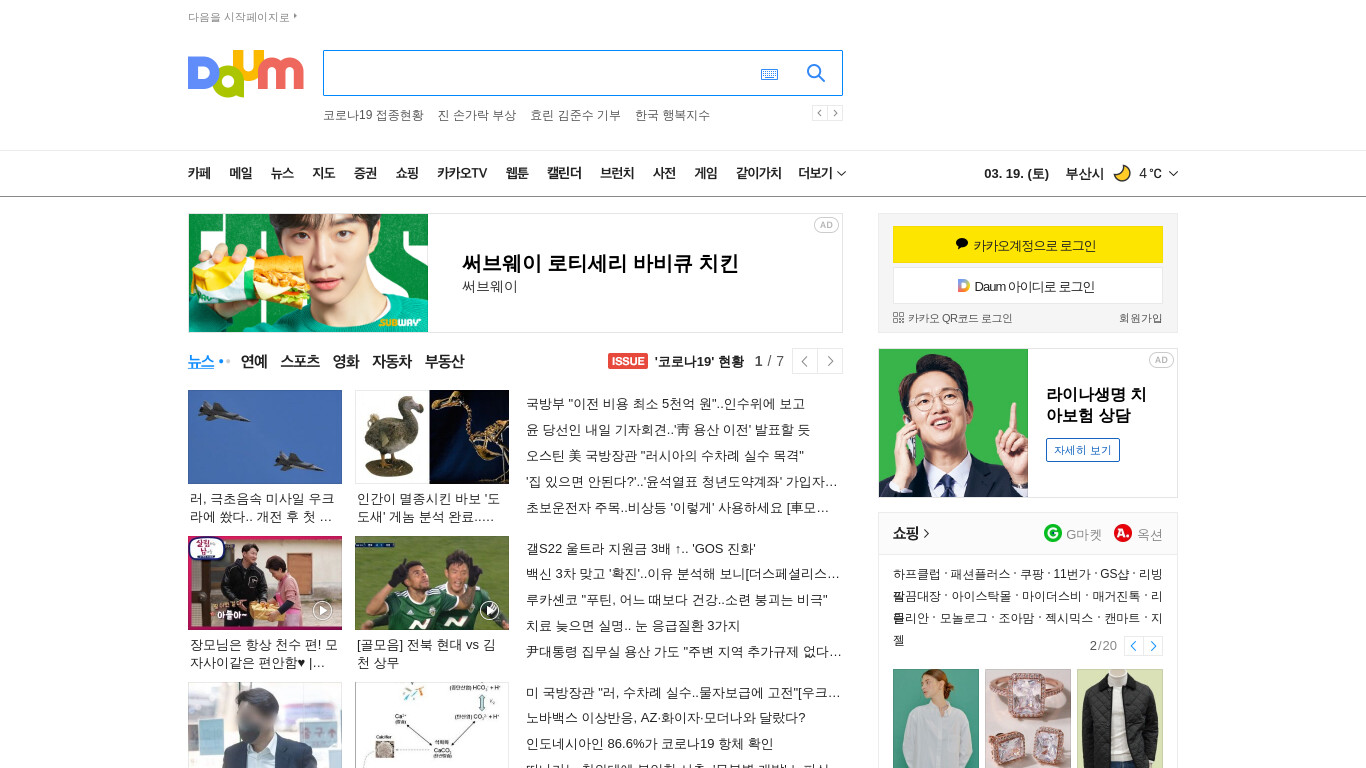Viewport: 1366px width, 768px height.
Task: Open the 뉴스 menu in top navigation
Action: pos(282,173)
